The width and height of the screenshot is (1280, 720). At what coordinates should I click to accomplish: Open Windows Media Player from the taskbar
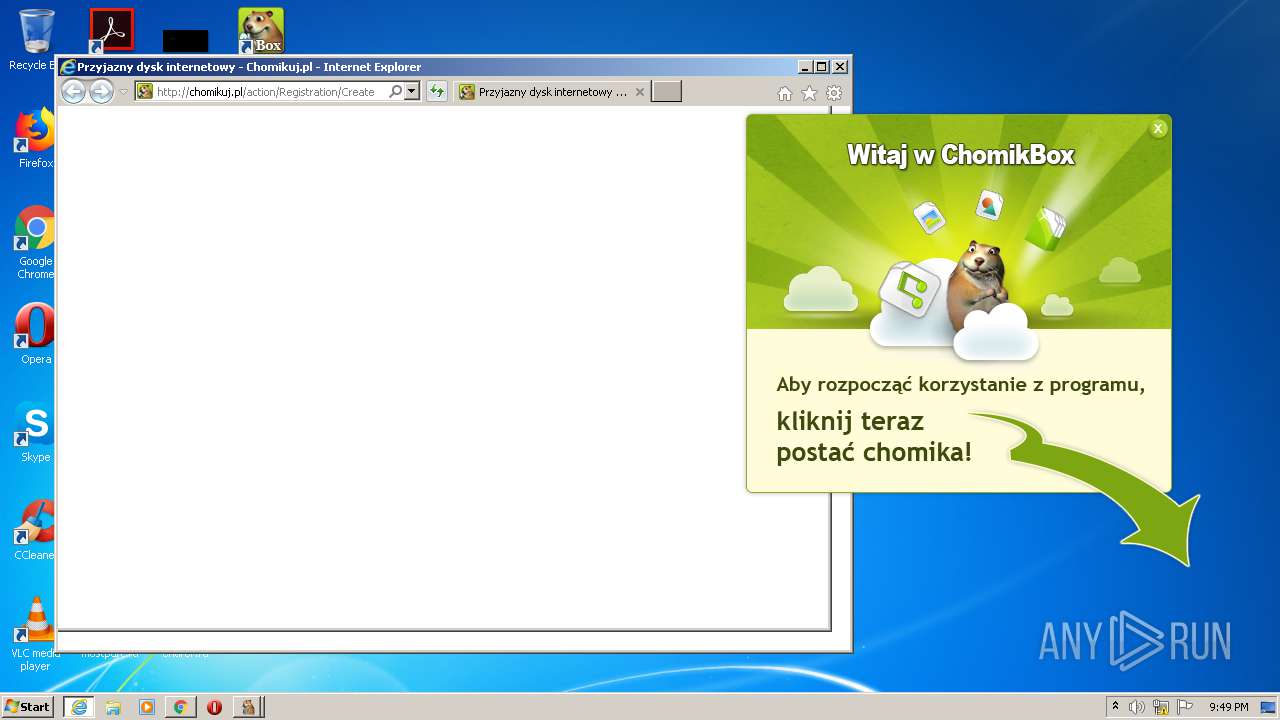tap(147, 707)
